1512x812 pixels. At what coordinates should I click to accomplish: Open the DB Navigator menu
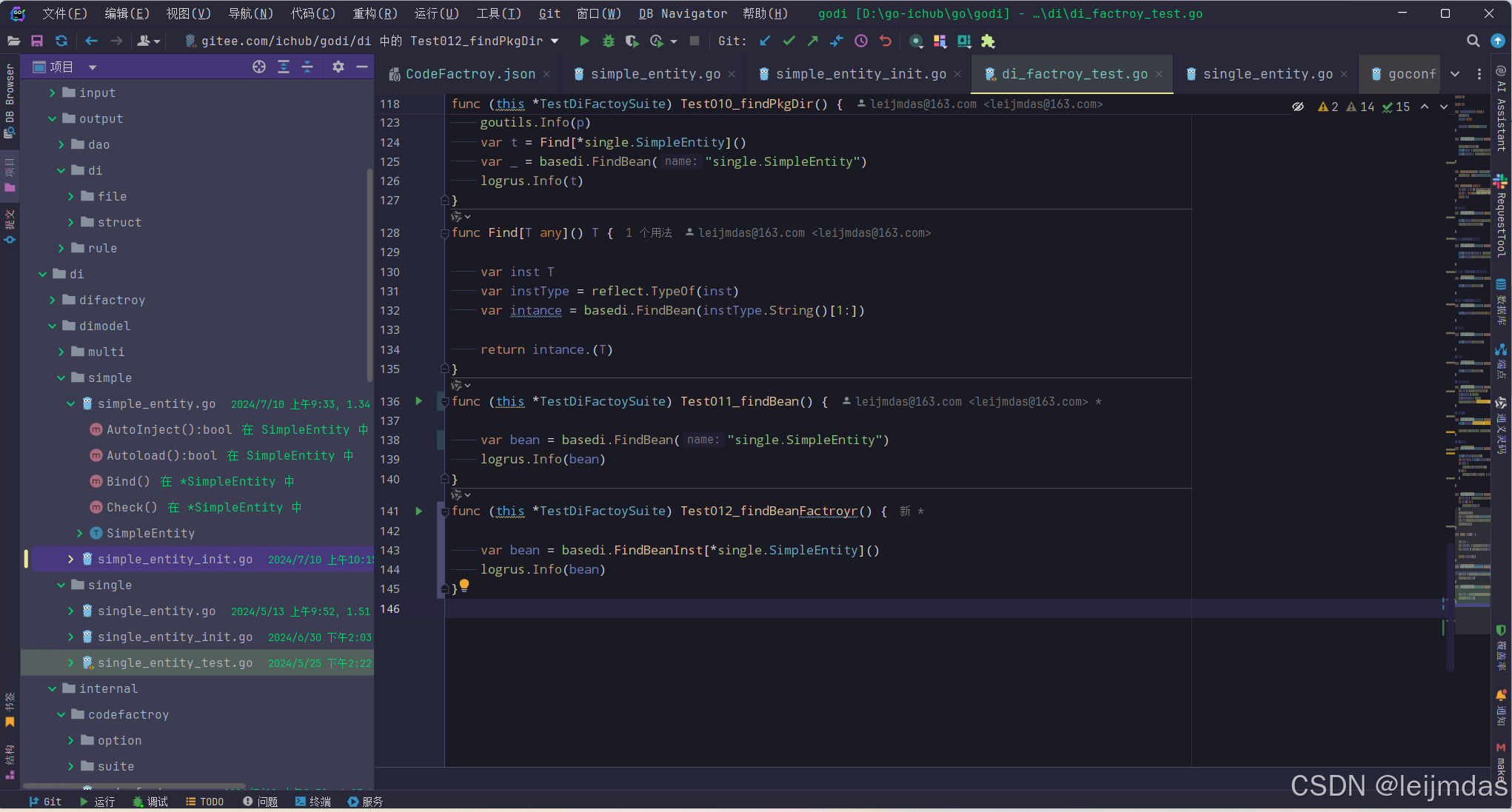point(683,13)
